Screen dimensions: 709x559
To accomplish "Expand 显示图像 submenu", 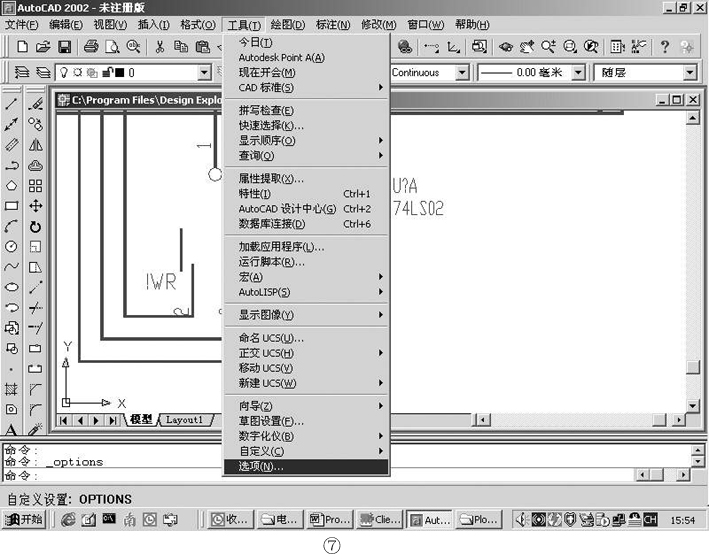I will pos(307,315).
